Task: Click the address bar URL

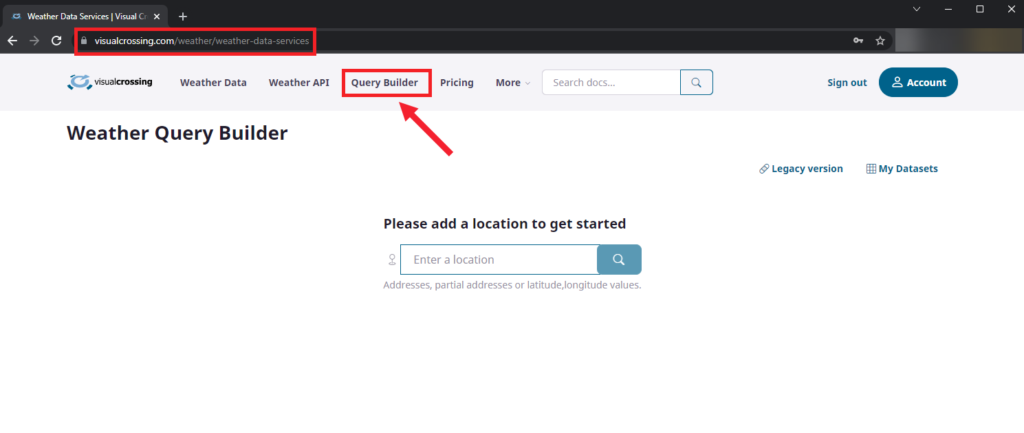Action: 202,40
